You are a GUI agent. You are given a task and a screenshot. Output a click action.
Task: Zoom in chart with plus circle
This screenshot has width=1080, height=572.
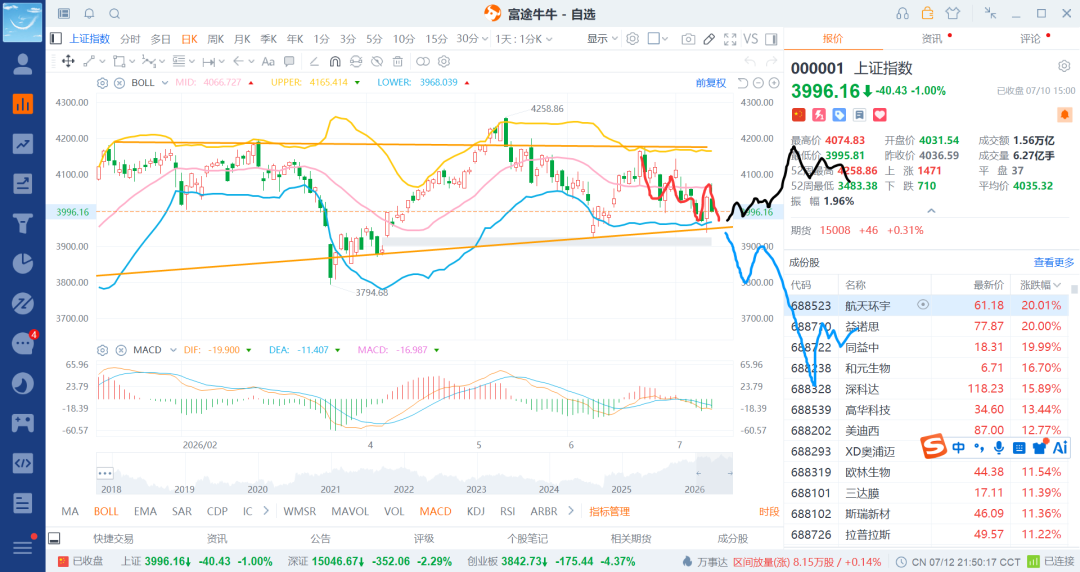[774, 83]
